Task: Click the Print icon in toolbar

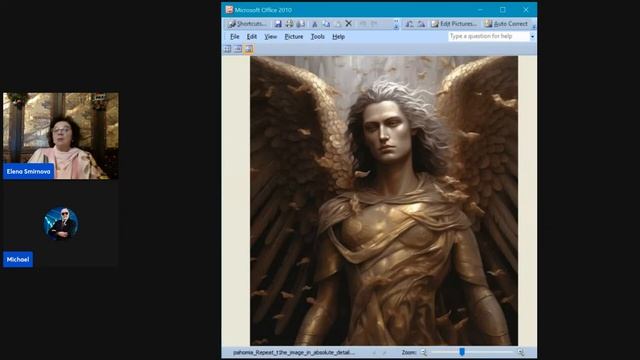Action: point(289,24)
